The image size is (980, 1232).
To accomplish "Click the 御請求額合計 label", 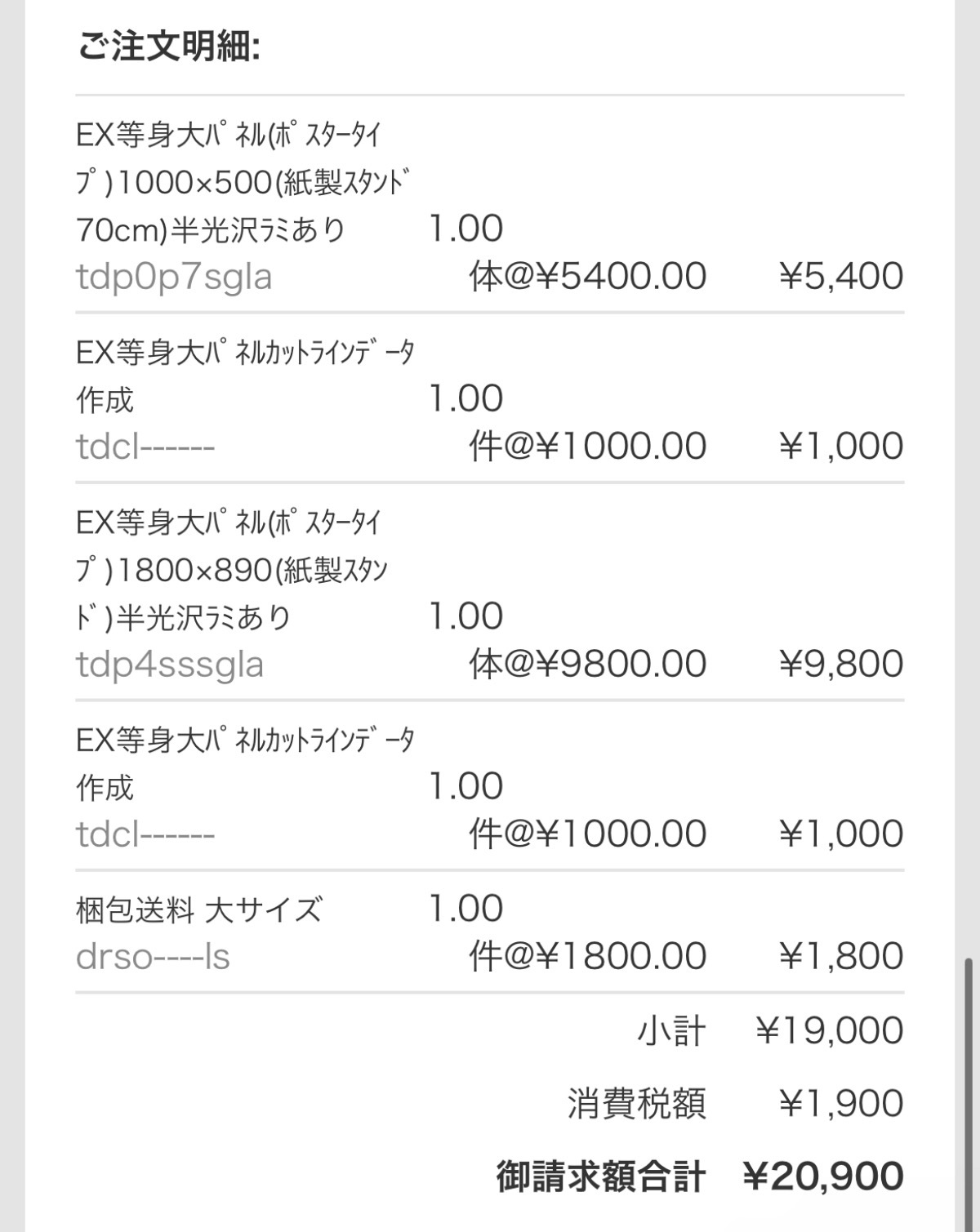I will [601, 1176].
